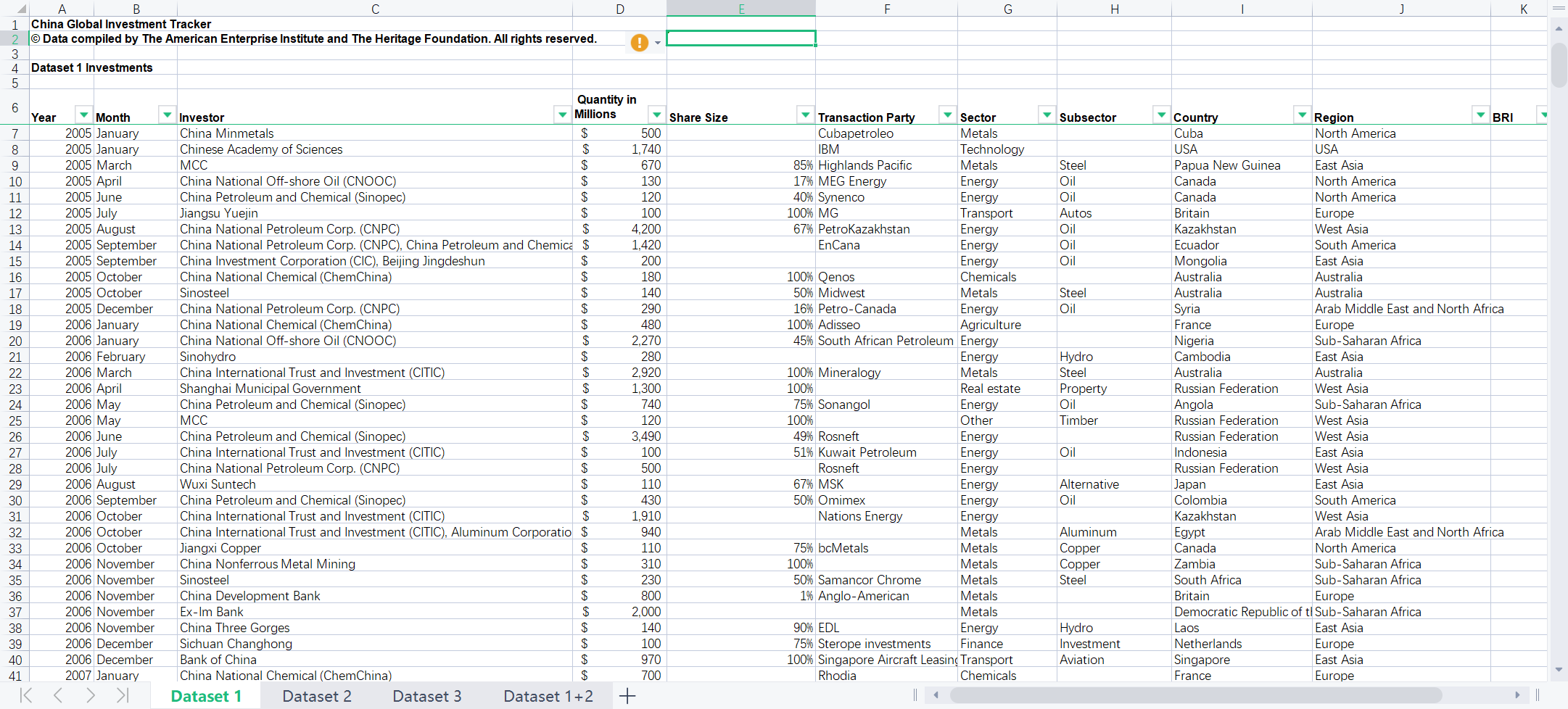Image resolution: width=1568 pixels, height=709 pixels.
Task: Select row 20 header
Action: 15,341
